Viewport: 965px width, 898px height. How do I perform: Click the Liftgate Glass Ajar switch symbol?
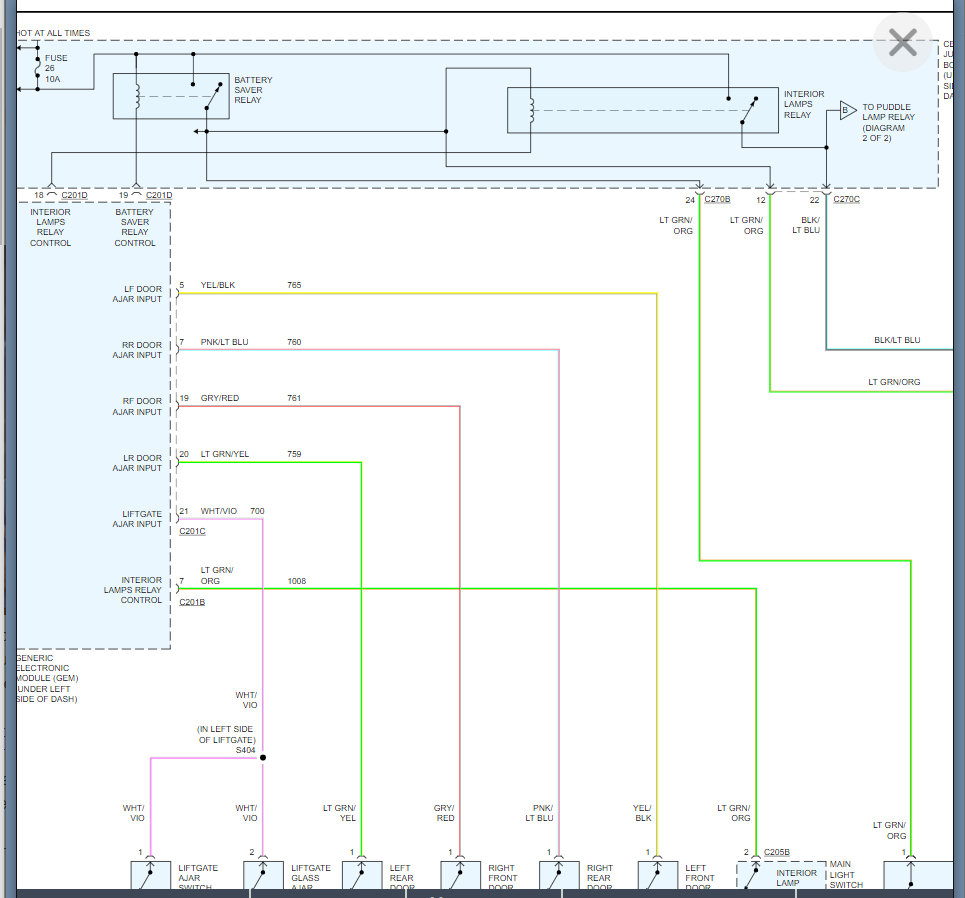coord(263,875)
